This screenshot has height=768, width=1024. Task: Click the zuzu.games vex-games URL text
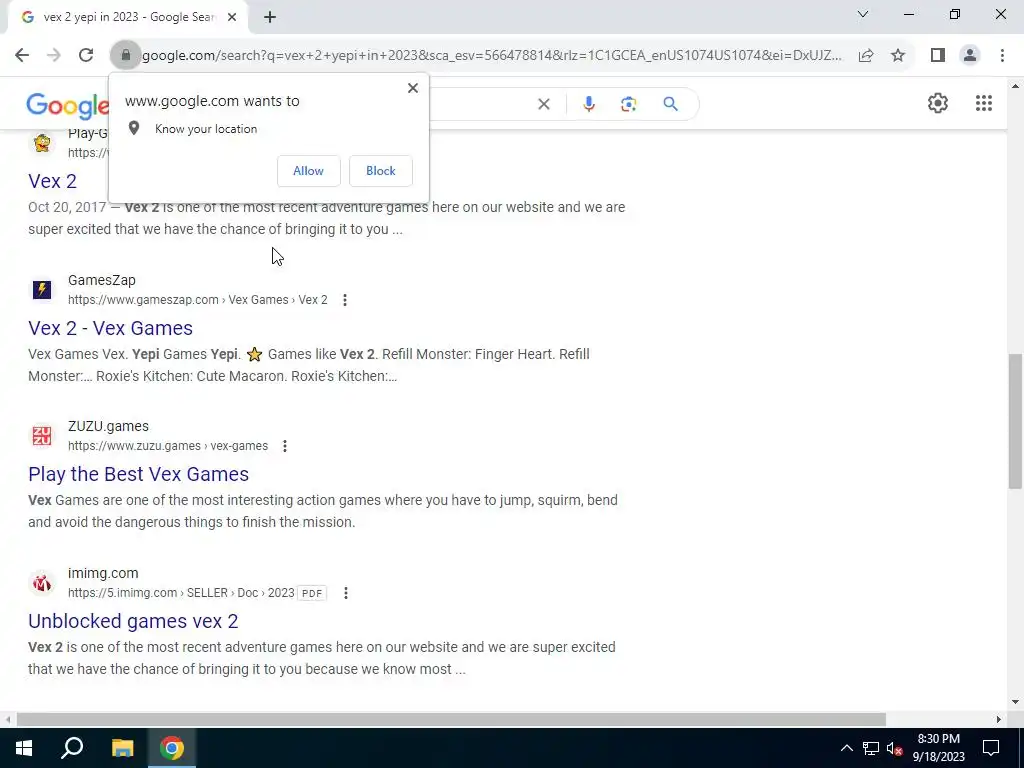point(168,446)
